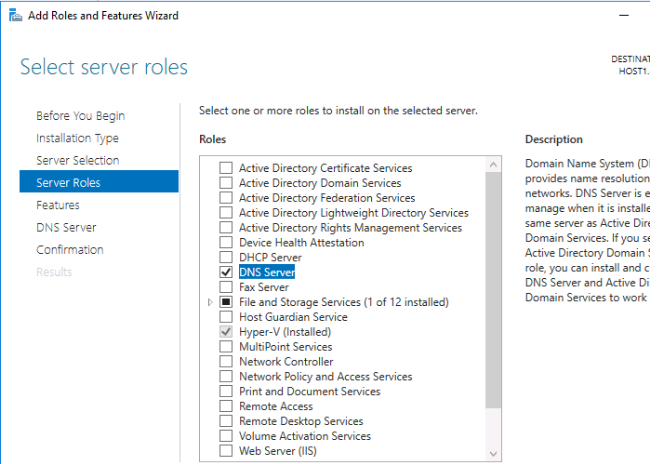Select Hyper-V (Installed) role text
Screen dimensions: 670x464
click(285, 332)
